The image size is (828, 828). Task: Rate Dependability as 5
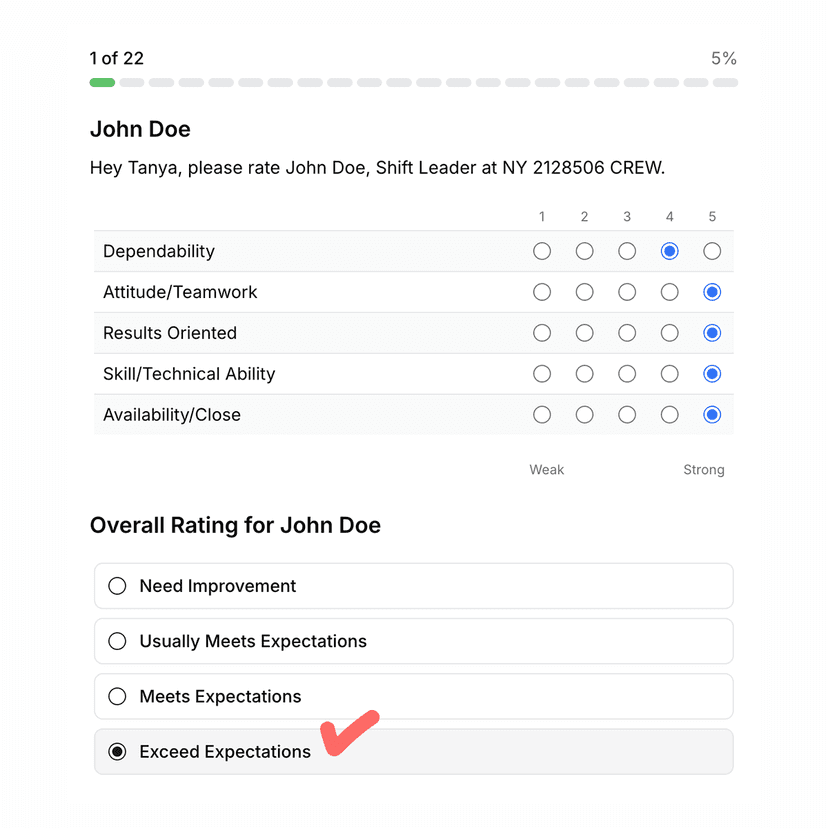tap(712, 251)
